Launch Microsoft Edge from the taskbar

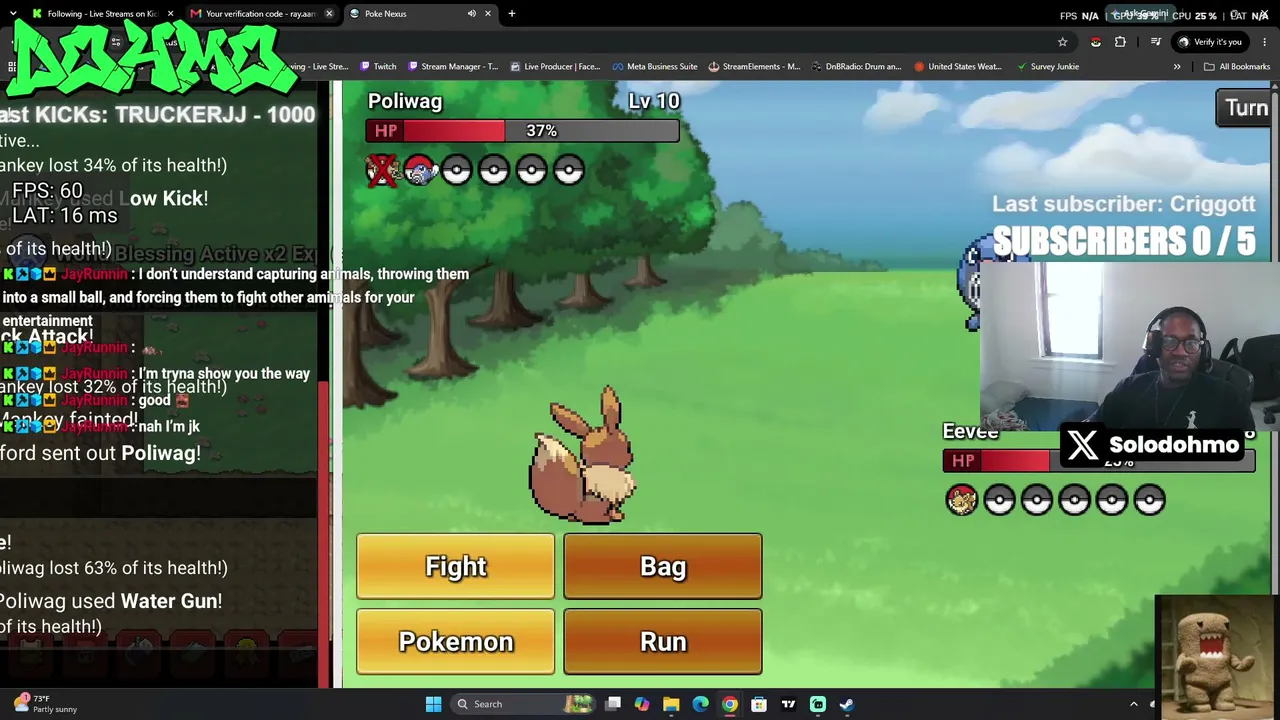[x=700, y=704]
